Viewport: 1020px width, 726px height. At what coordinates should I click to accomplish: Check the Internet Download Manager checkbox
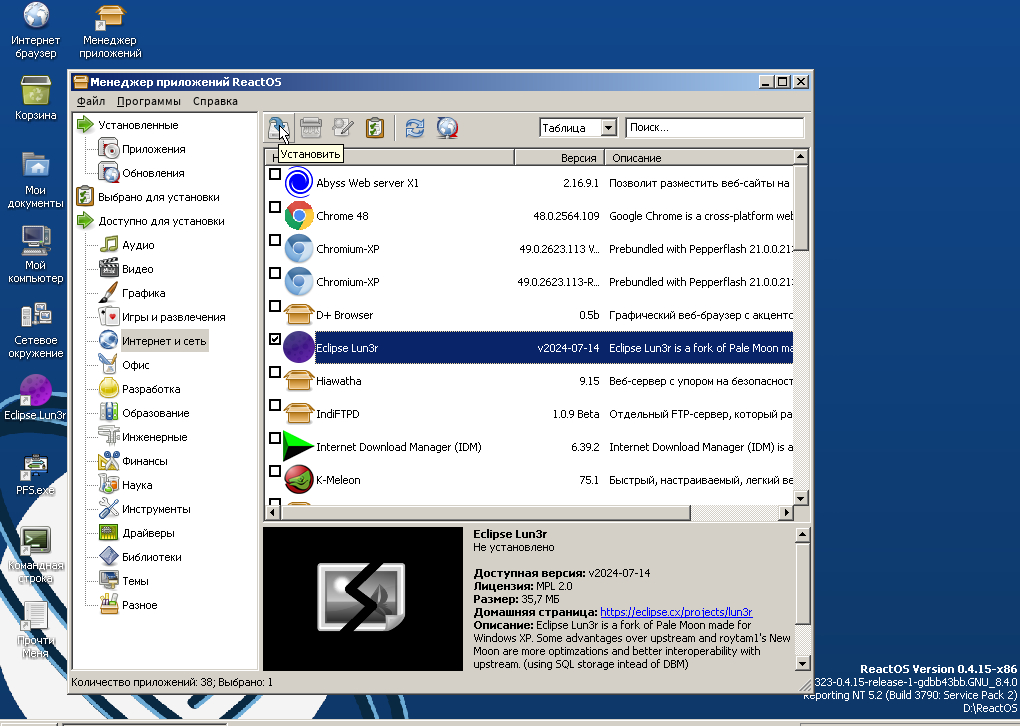tap(275, 438)
